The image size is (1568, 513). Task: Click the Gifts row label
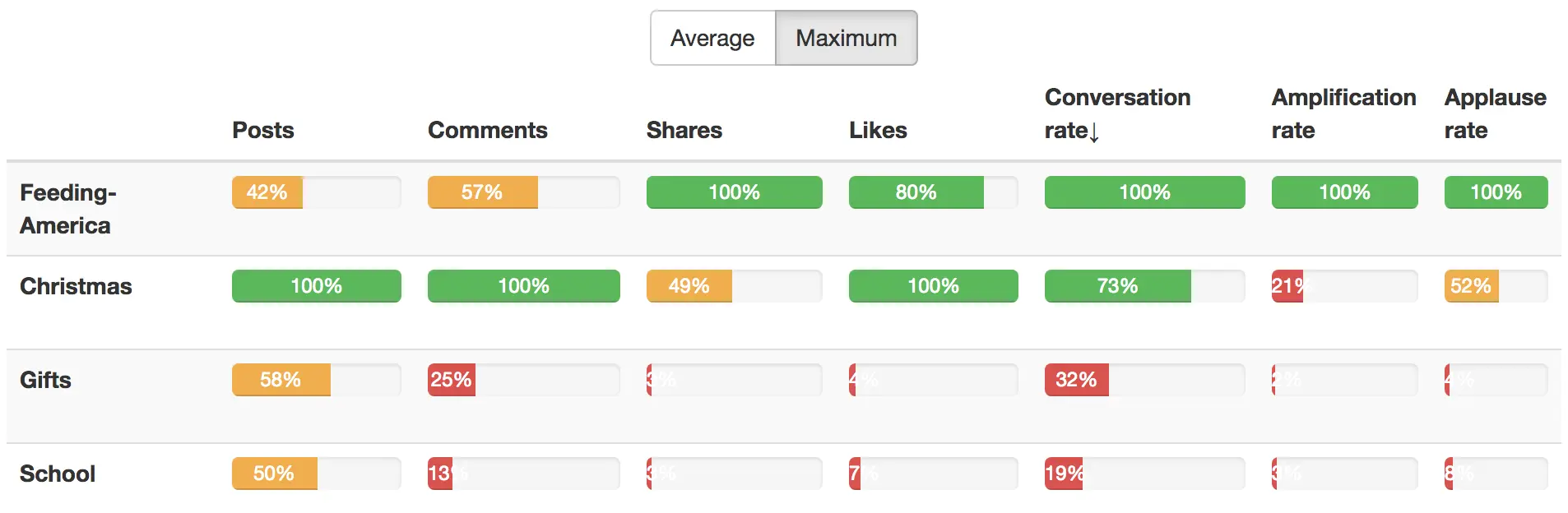[45, 380]
